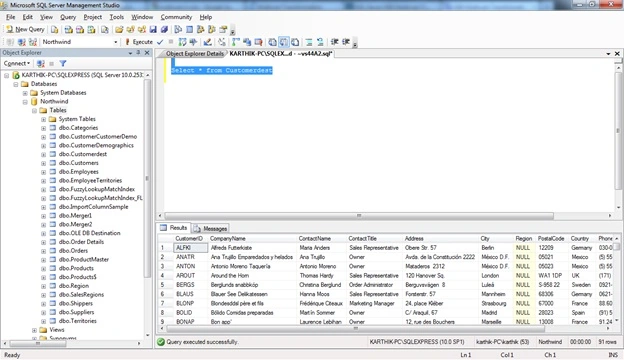
Task: Uncomment the selected lines icon
Action: pos(320,42)
